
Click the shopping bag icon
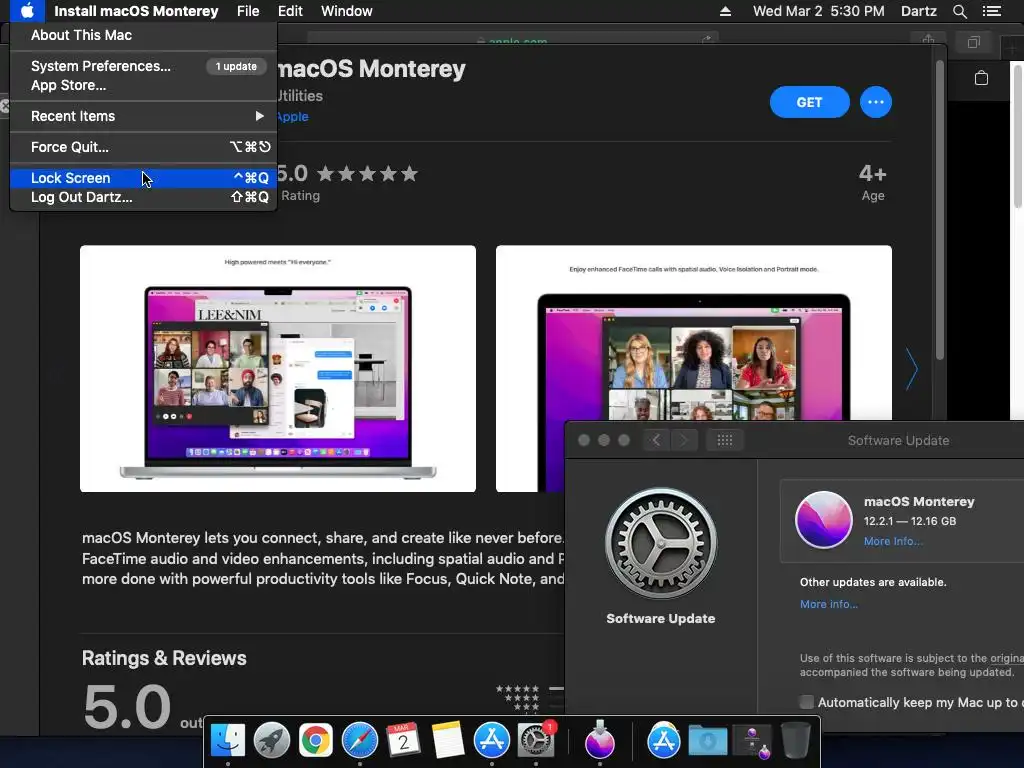pos(981,78)
